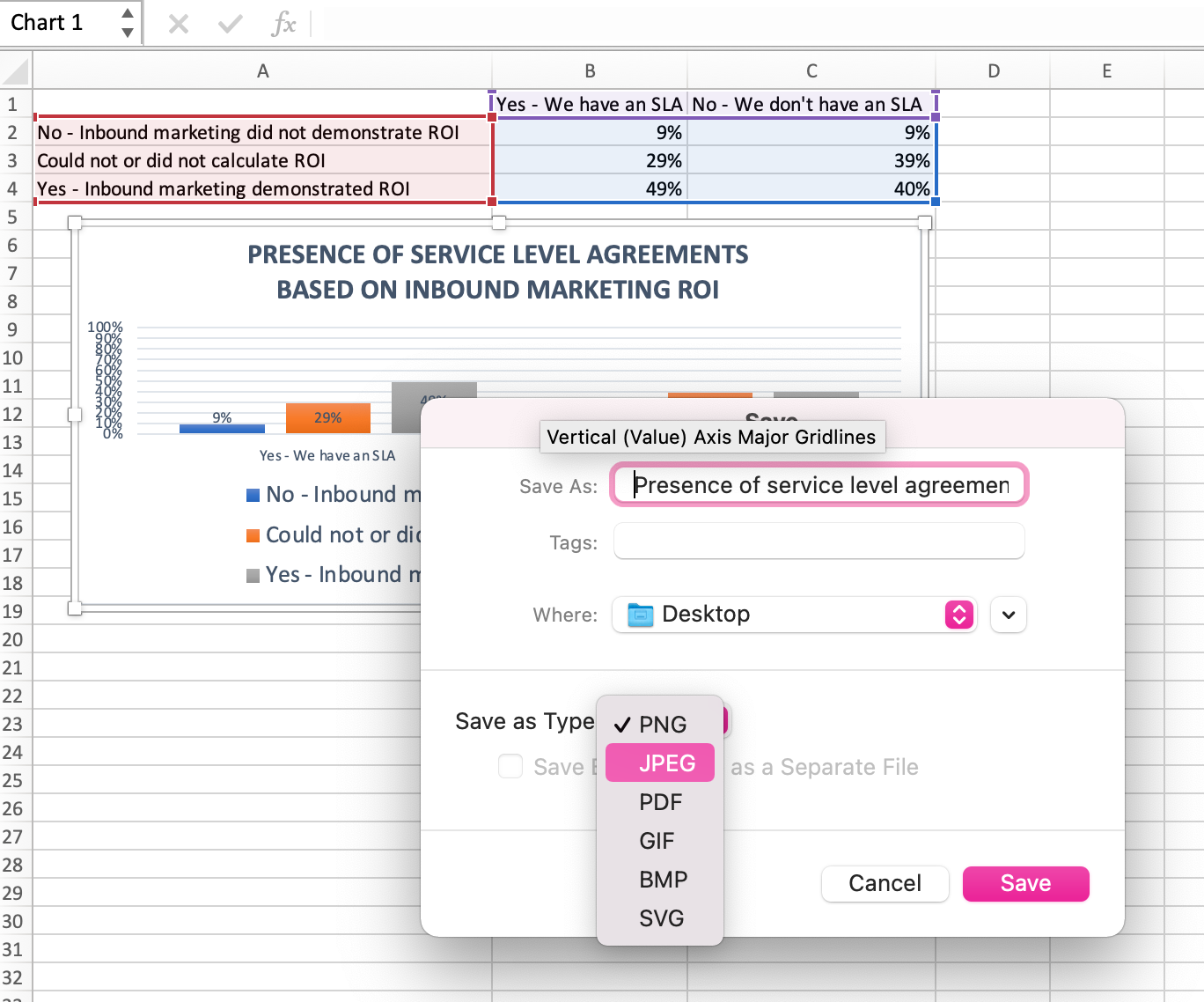Click the blue legend marker for No - Inbound
Screen dimensions: 1204x1002
point(253,495)
